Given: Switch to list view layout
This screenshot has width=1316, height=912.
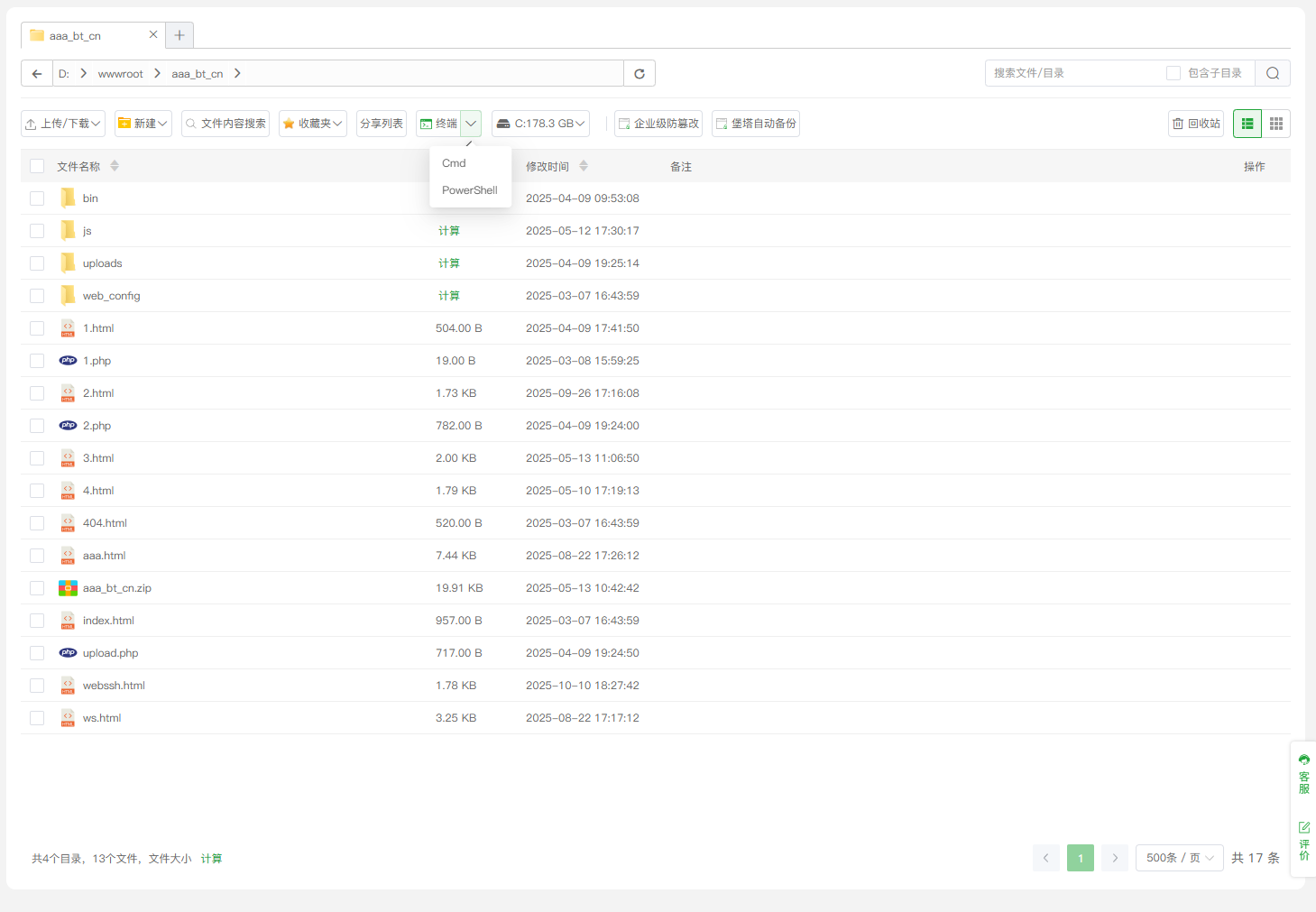Looking at the screenshot, I should (1247, 124).
